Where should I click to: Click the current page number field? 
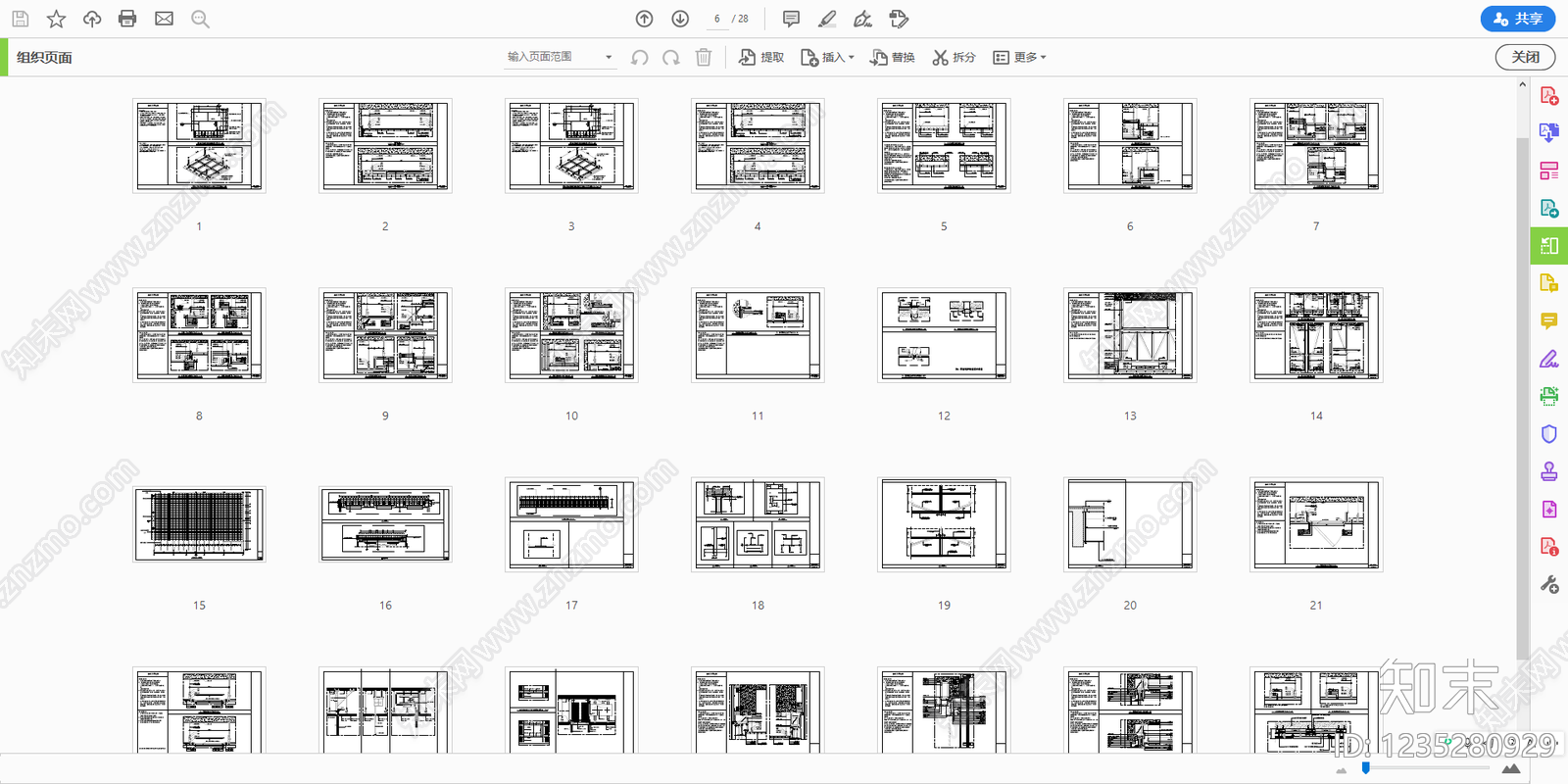716,19
